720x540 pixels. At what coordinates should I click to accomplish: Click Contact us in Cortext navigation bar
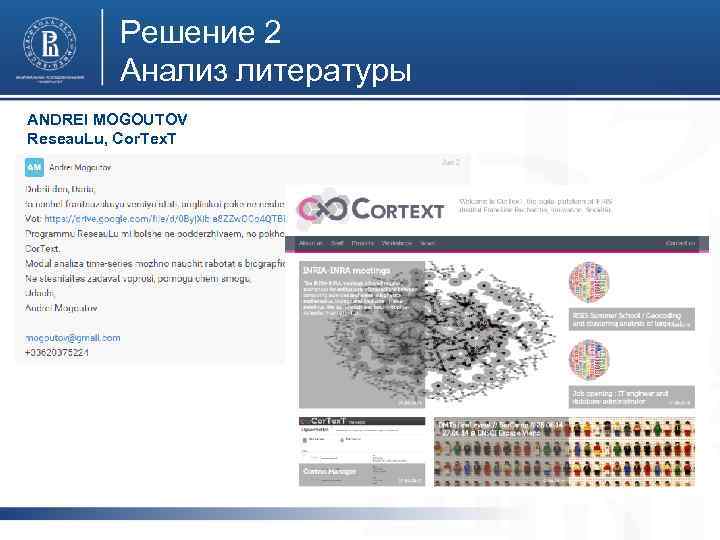coord(680,243)
